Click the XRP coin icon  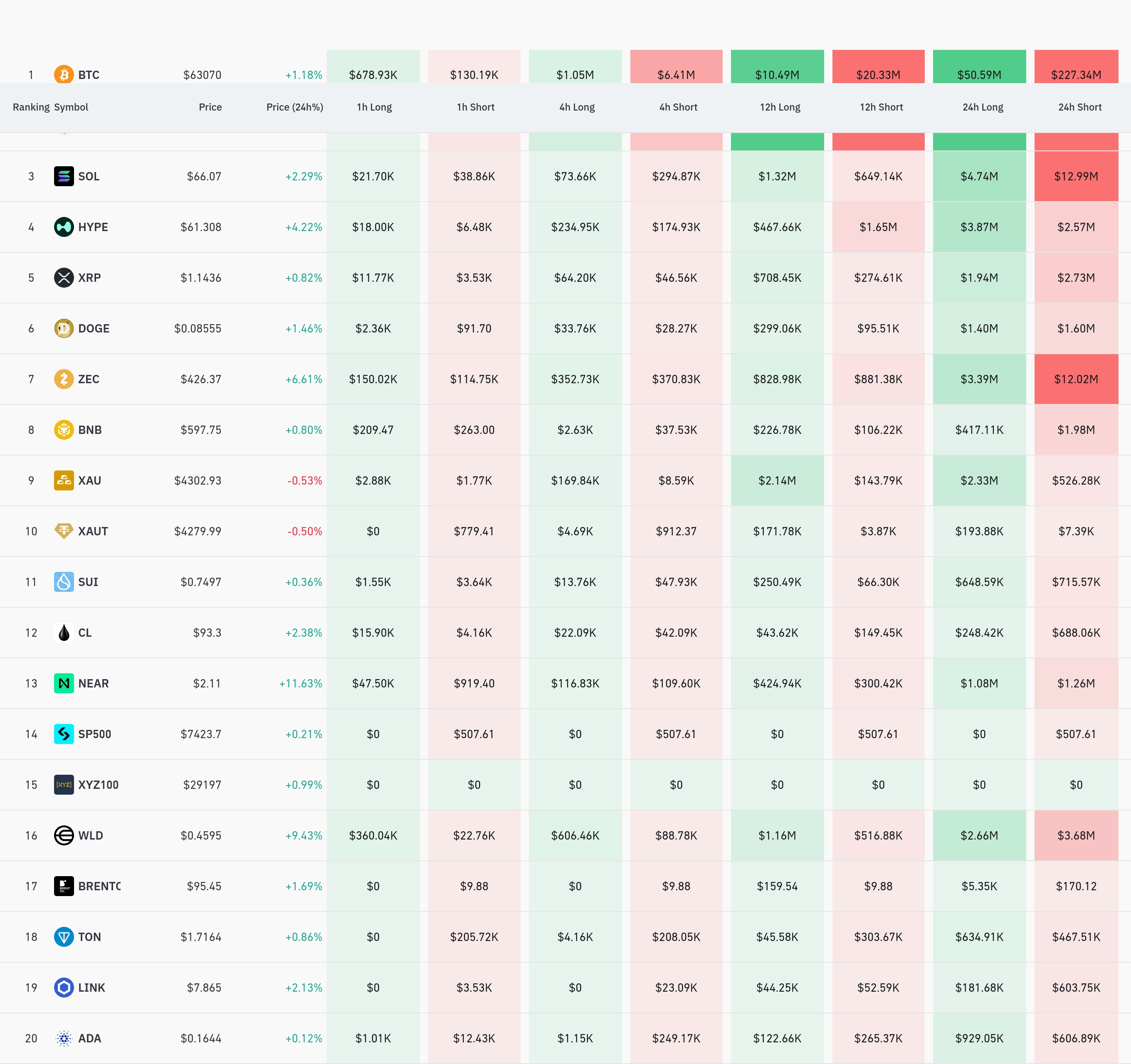click(64, 278)
